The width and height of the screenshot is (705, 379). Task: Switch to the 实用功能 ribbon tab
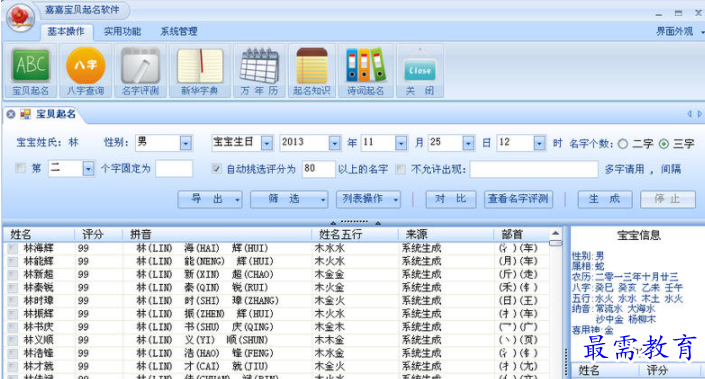click(122, 31)
